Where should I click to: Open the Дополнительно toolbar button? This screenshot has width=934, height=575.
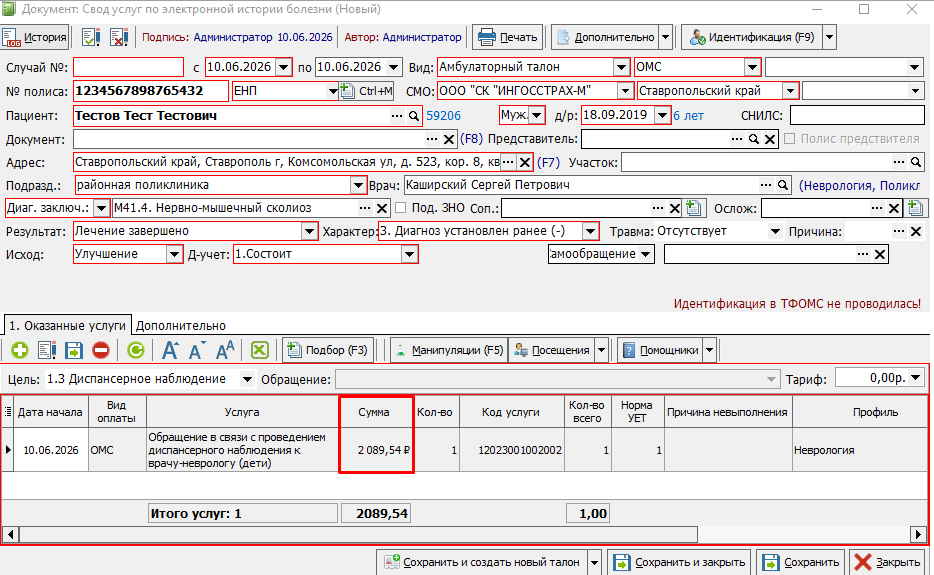point(605,37)
